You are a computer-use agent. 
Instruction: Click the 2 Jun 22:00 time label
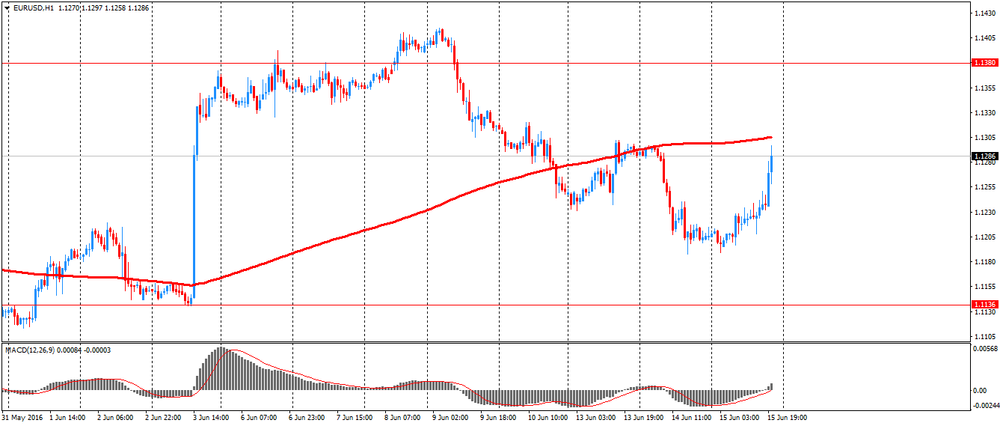point(165,418)
